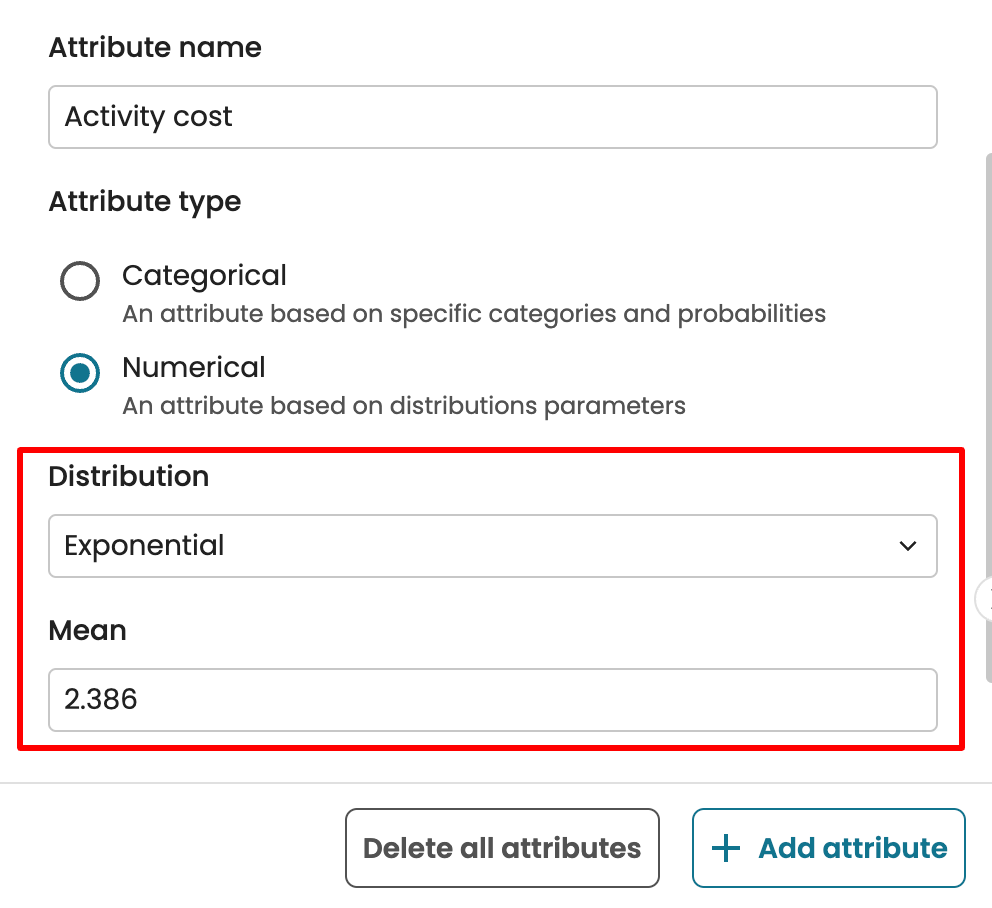This screenshot has height=908, width=992.
Task: Click the 'Attribute type' heading label
Action: [145, 202]
